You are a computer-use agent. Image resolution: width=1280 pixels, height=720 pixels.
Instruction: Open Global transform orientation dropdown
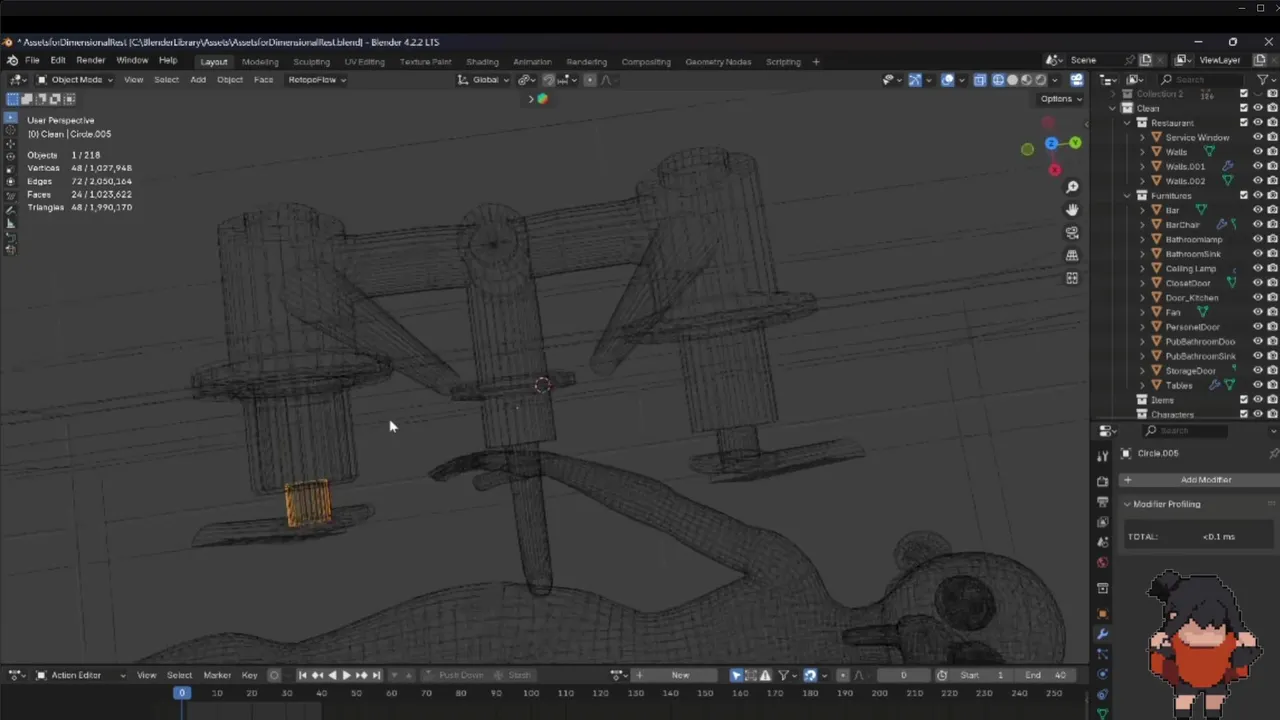[485, 80]
